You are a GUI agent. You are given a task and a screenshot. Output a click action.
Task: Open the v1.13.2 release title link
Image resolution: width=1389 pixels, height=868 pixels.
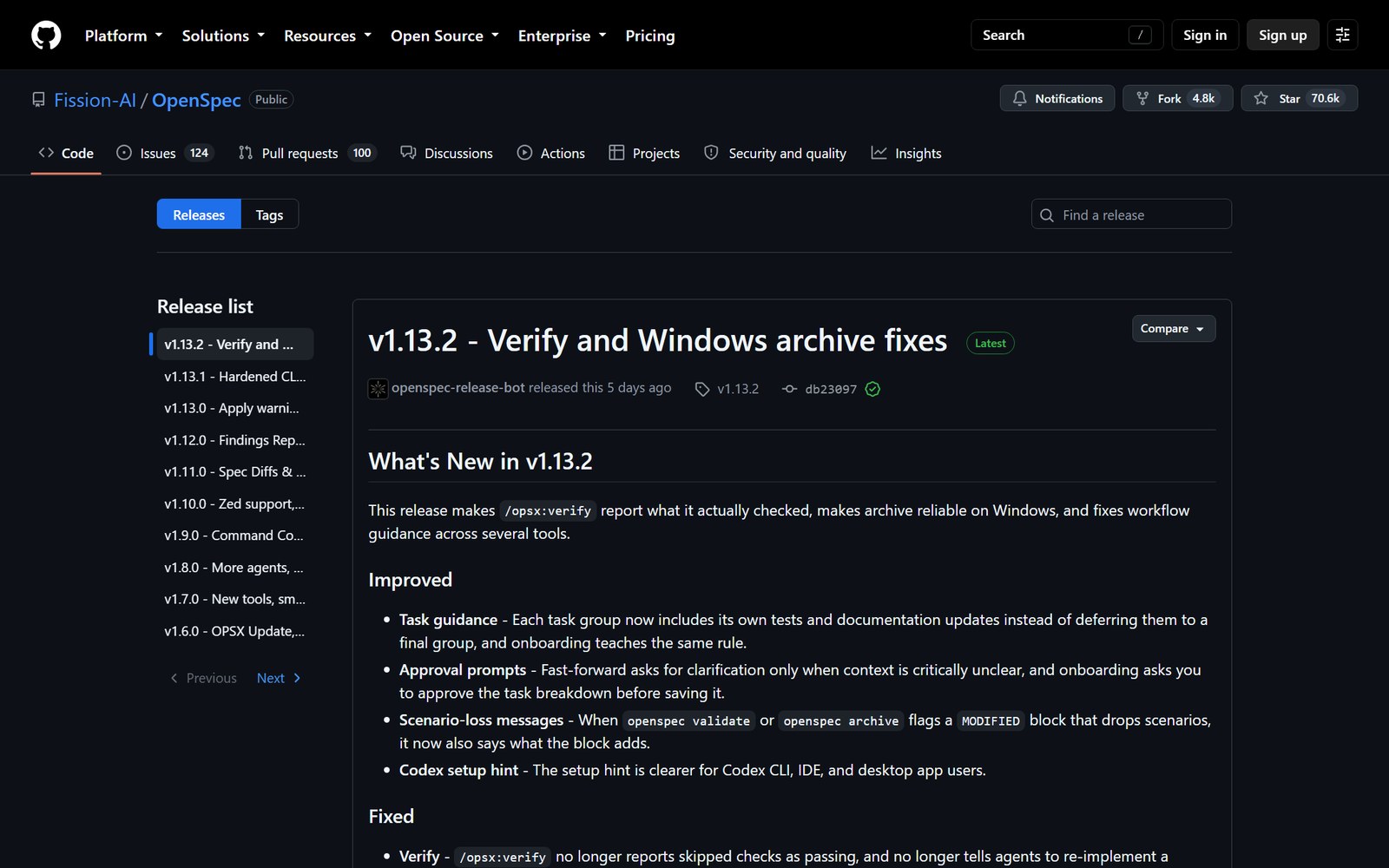[x=657, y=340]
